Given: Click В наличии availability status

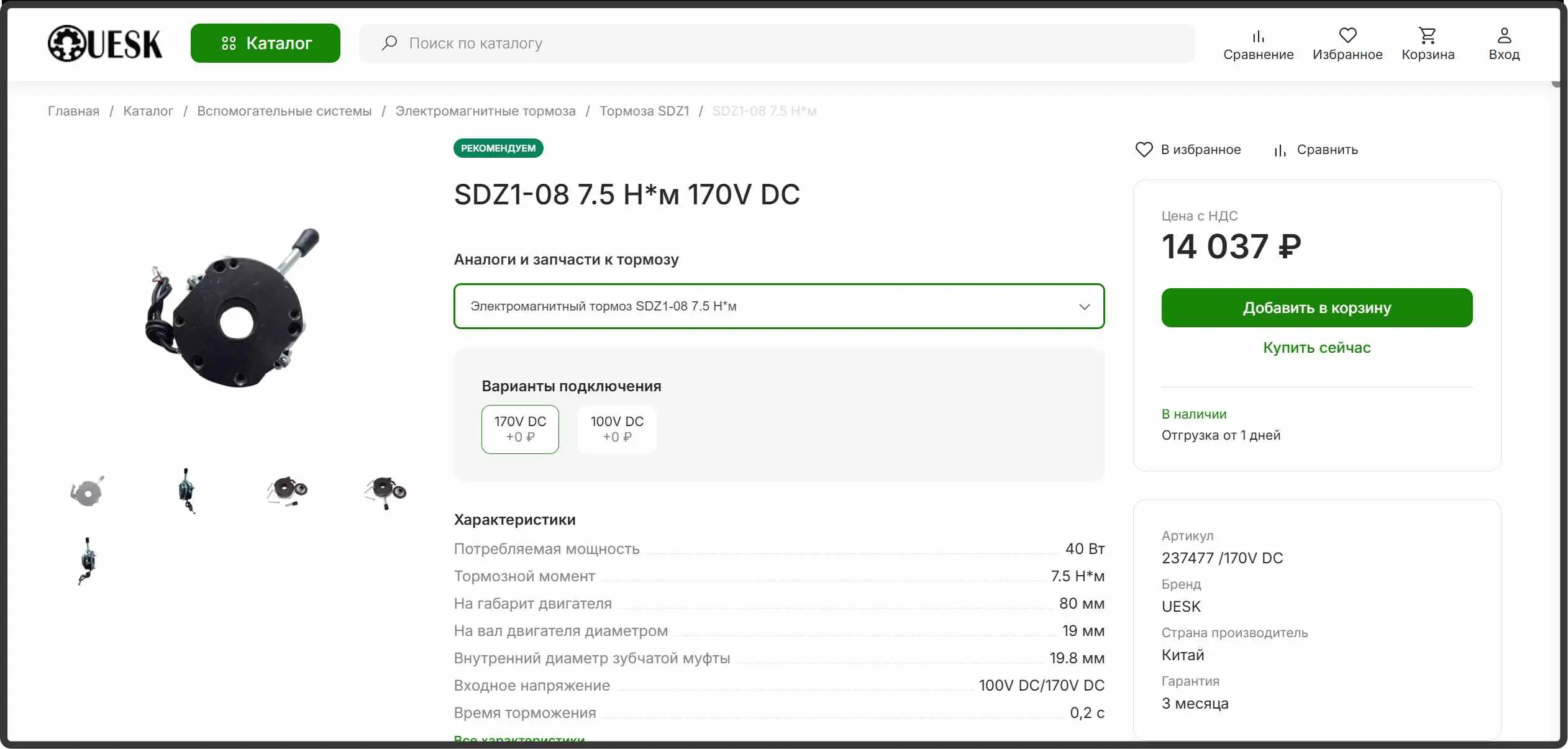Looking at the screenshot, I should click(1194, 414).
